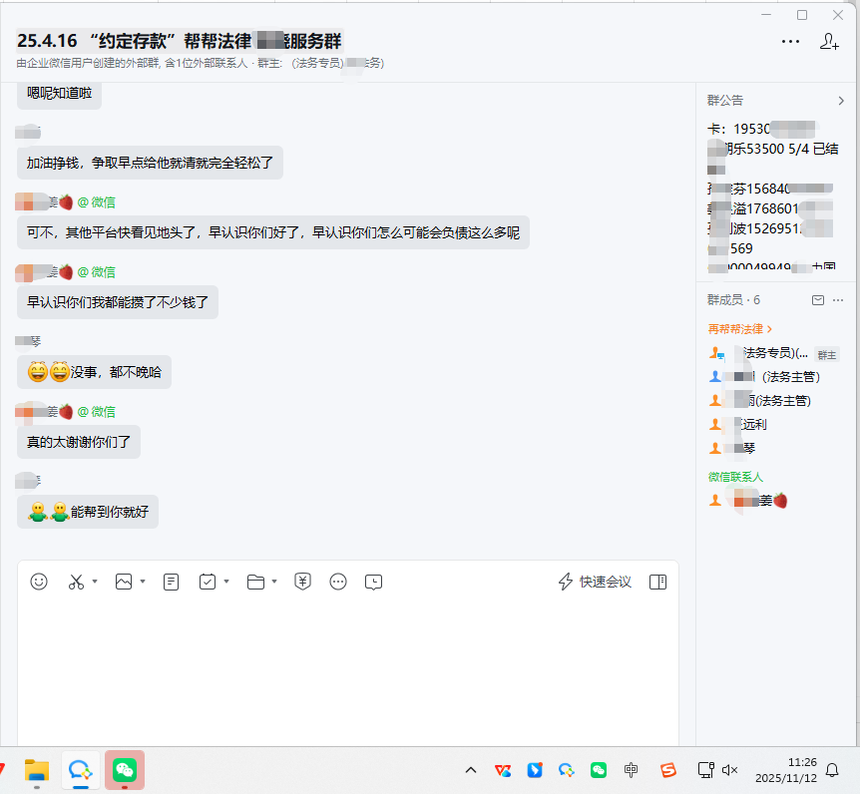Open group members more options dots
860x794 pixels.
click(x=838, y=300)
